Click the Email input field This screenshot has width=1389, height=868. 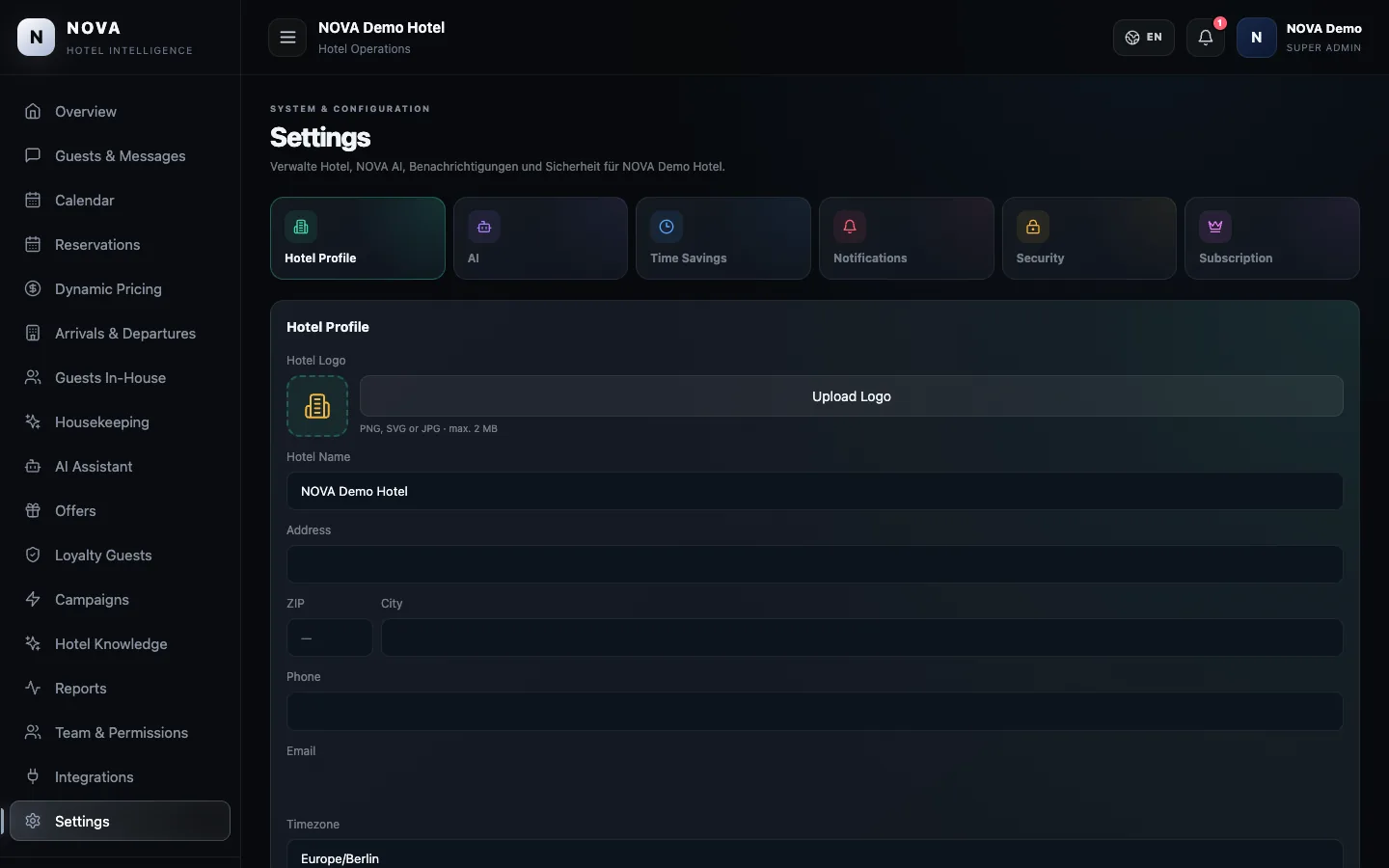coord(815,784)
